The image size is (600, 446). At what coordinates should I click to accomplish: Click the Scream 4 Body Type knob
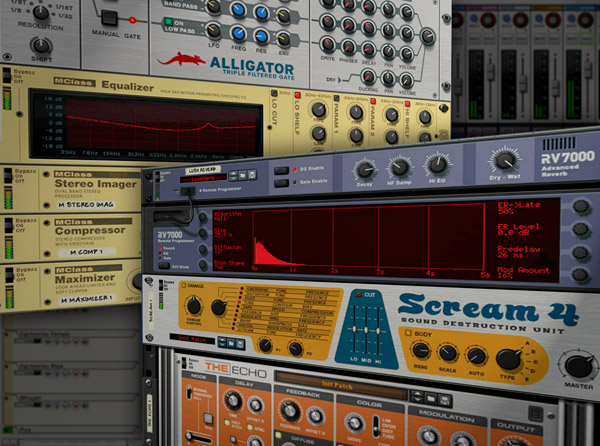509,360
